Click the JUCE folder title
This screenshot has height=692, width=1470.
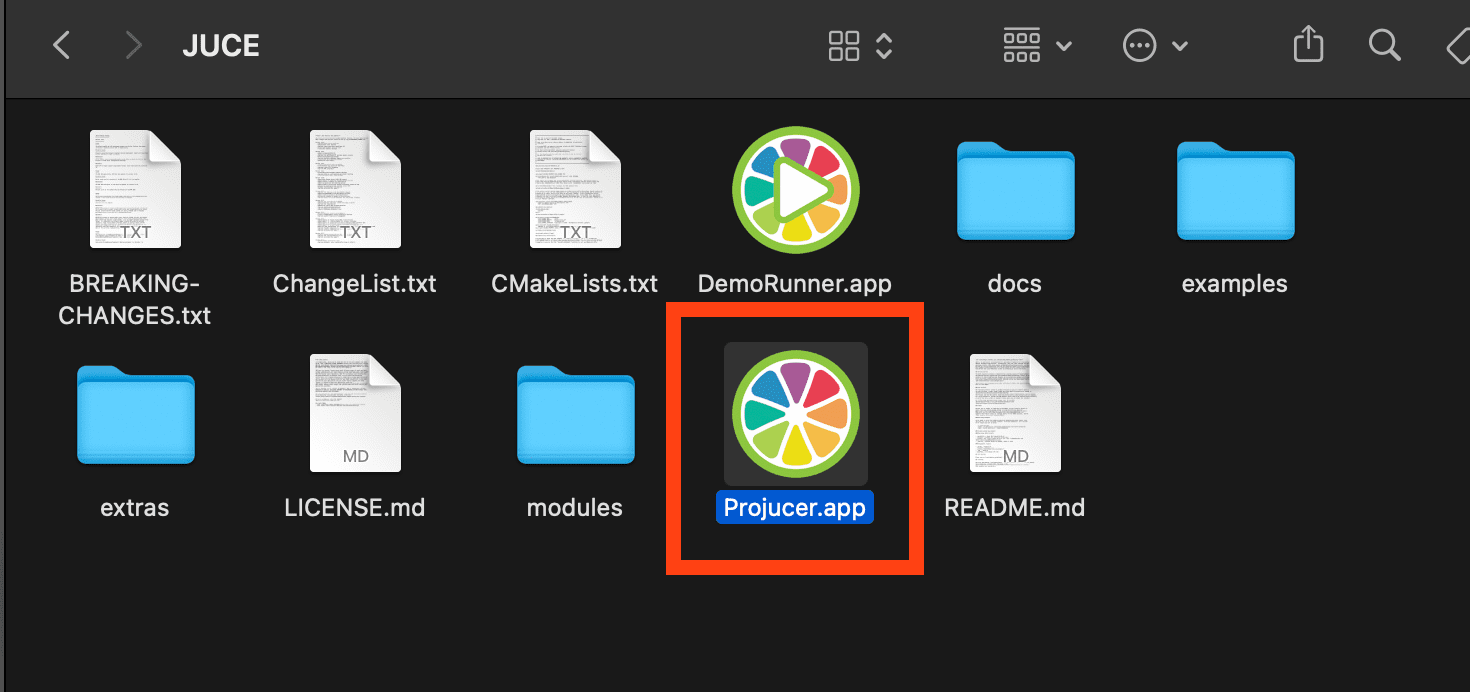[x=221, y=46]
